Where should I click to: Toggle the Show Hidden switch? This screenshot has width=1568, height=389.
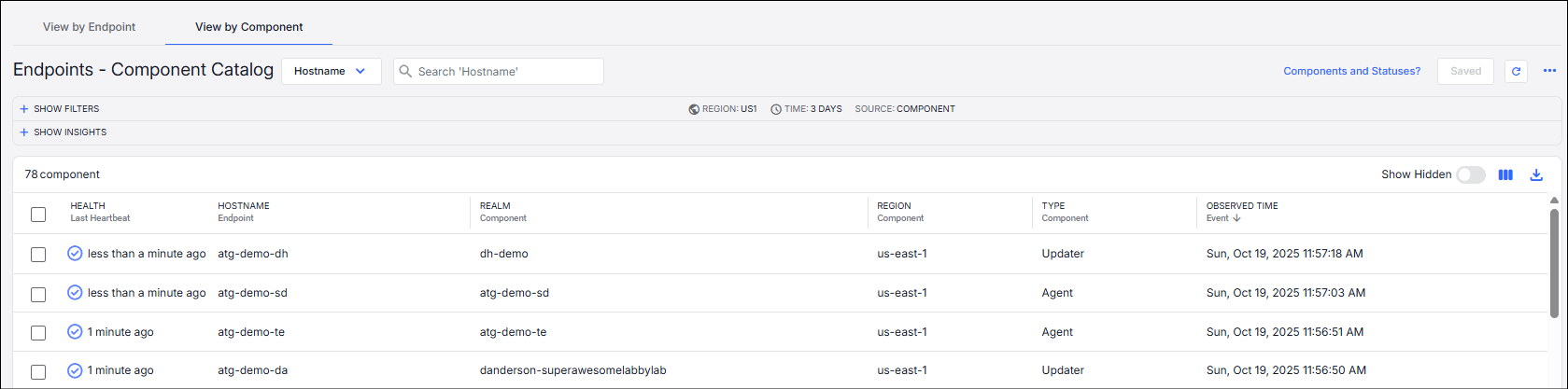1470,174
